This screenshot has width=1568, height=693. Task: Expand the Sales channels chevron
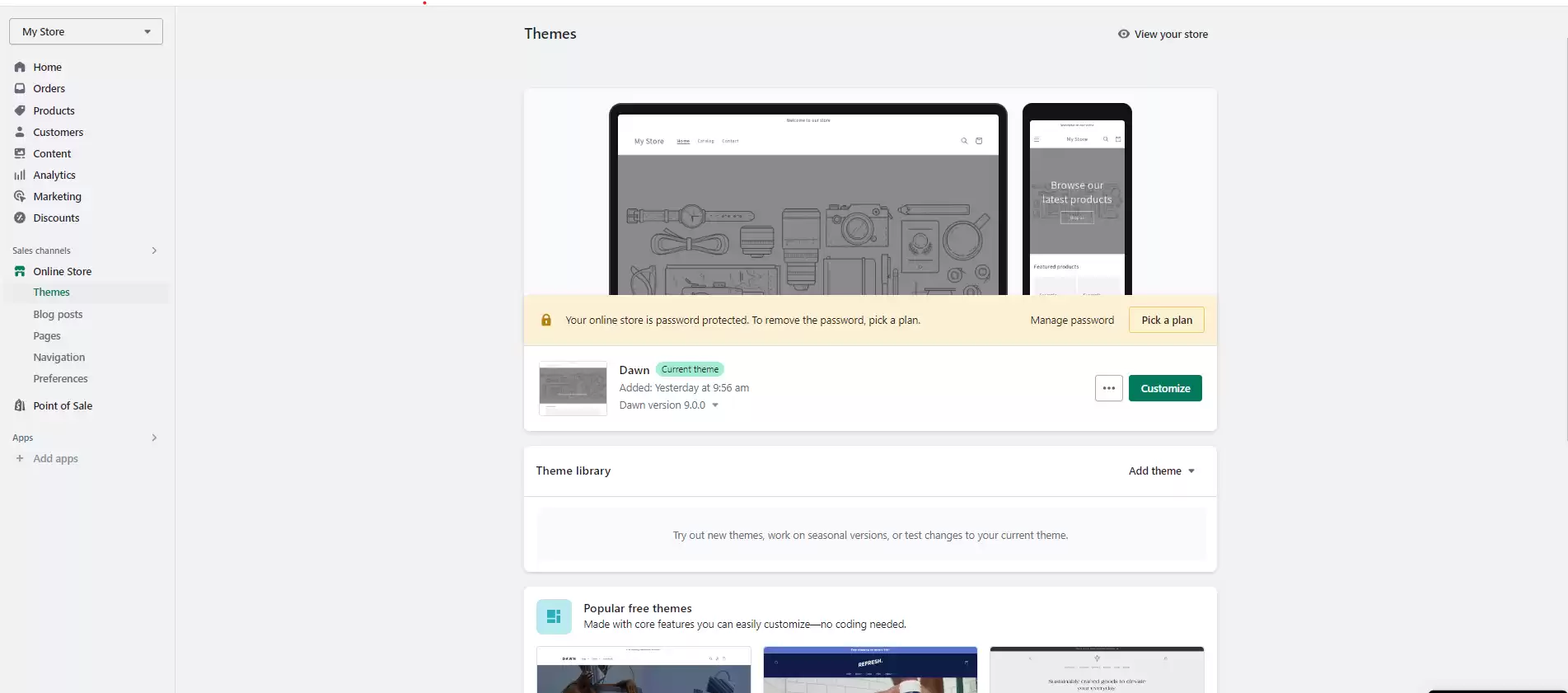coord(154,251)
